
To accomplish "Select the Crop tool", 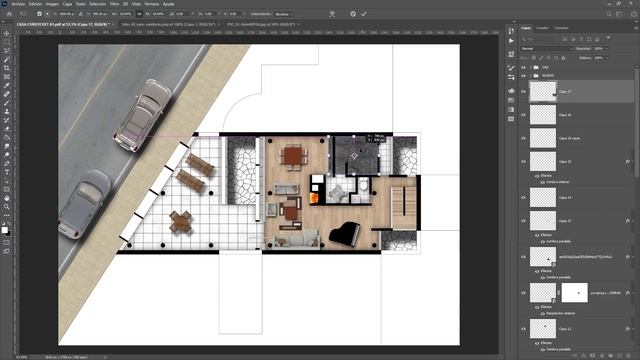I will pos(7,68).
